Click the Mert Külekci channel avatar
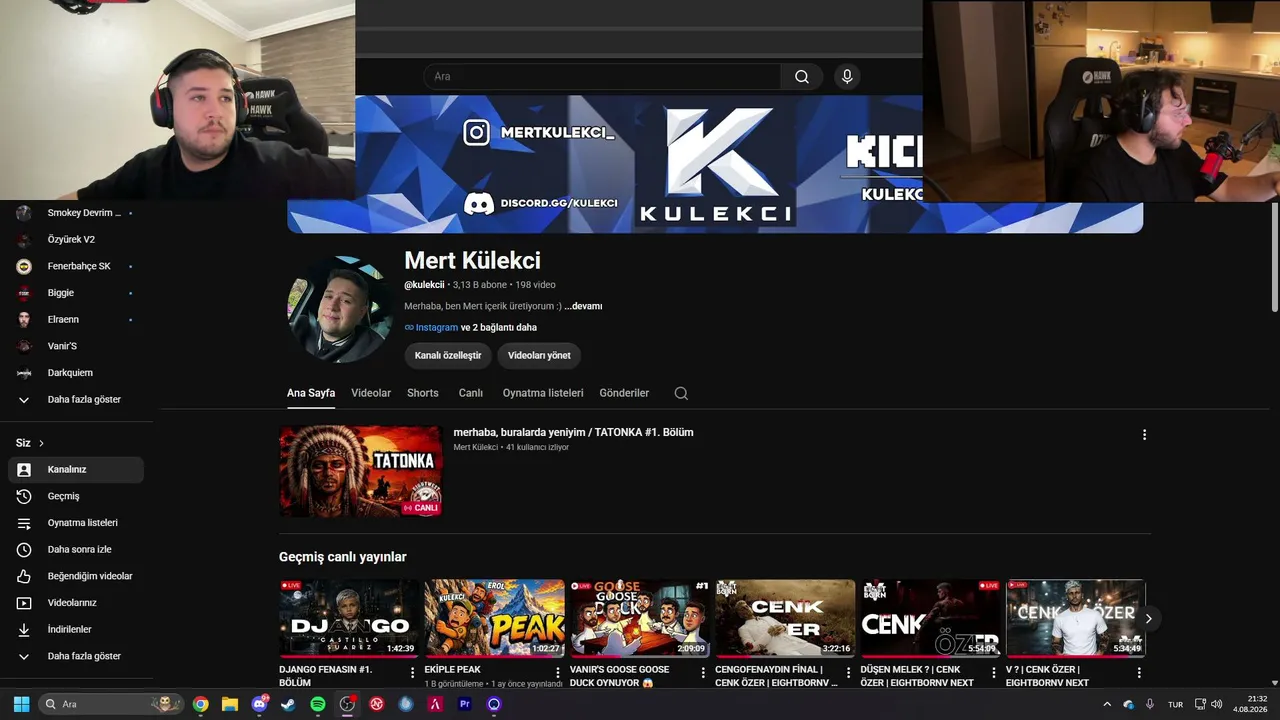Screen dimensions: 1280x720 341,309
